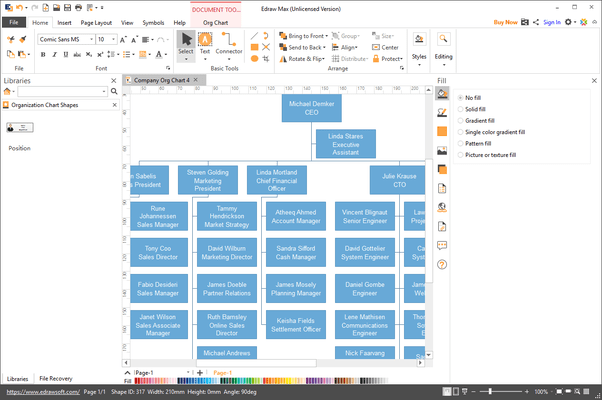The image size is (602, 400).
Task: Pick the line drawing tool
Action: coord(254,36)
